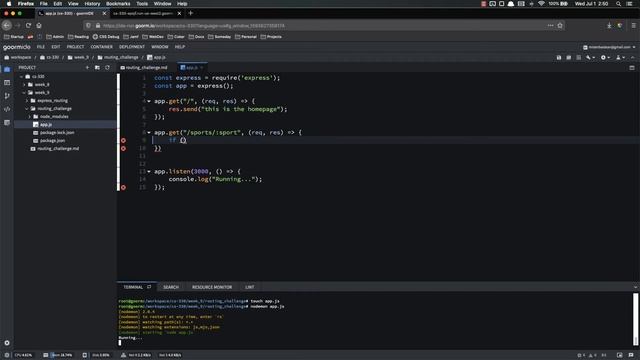Close the app.js editor tab
Image resolution: width=640 pixels, height=360 pixels.
(202, 67)
